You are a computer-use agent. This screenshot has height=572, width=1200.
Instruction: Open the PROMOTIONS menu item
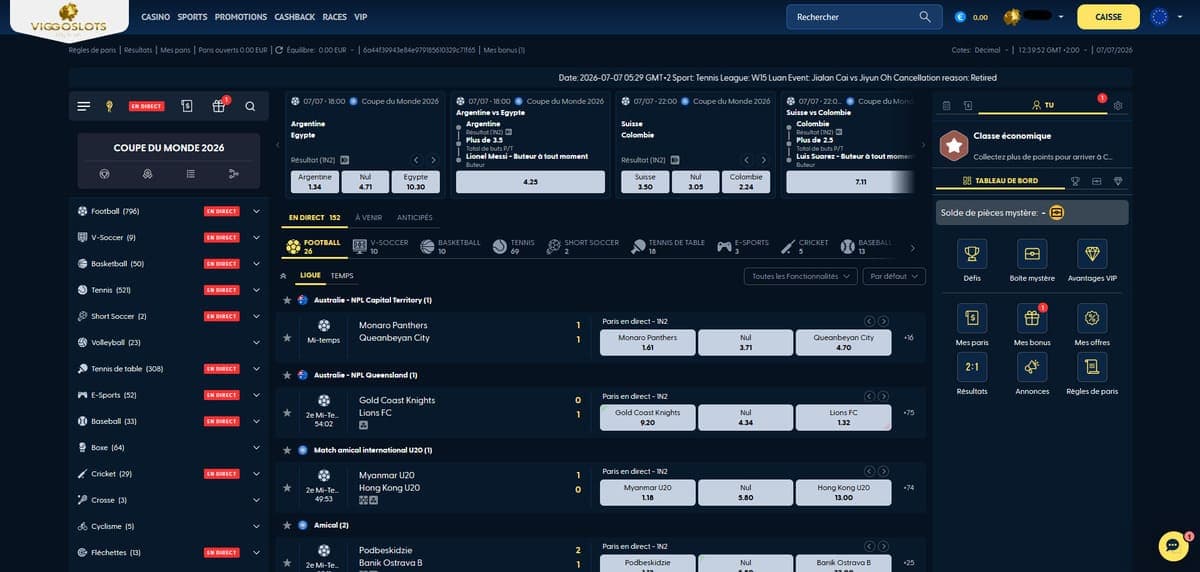click(x=241, y=17)
